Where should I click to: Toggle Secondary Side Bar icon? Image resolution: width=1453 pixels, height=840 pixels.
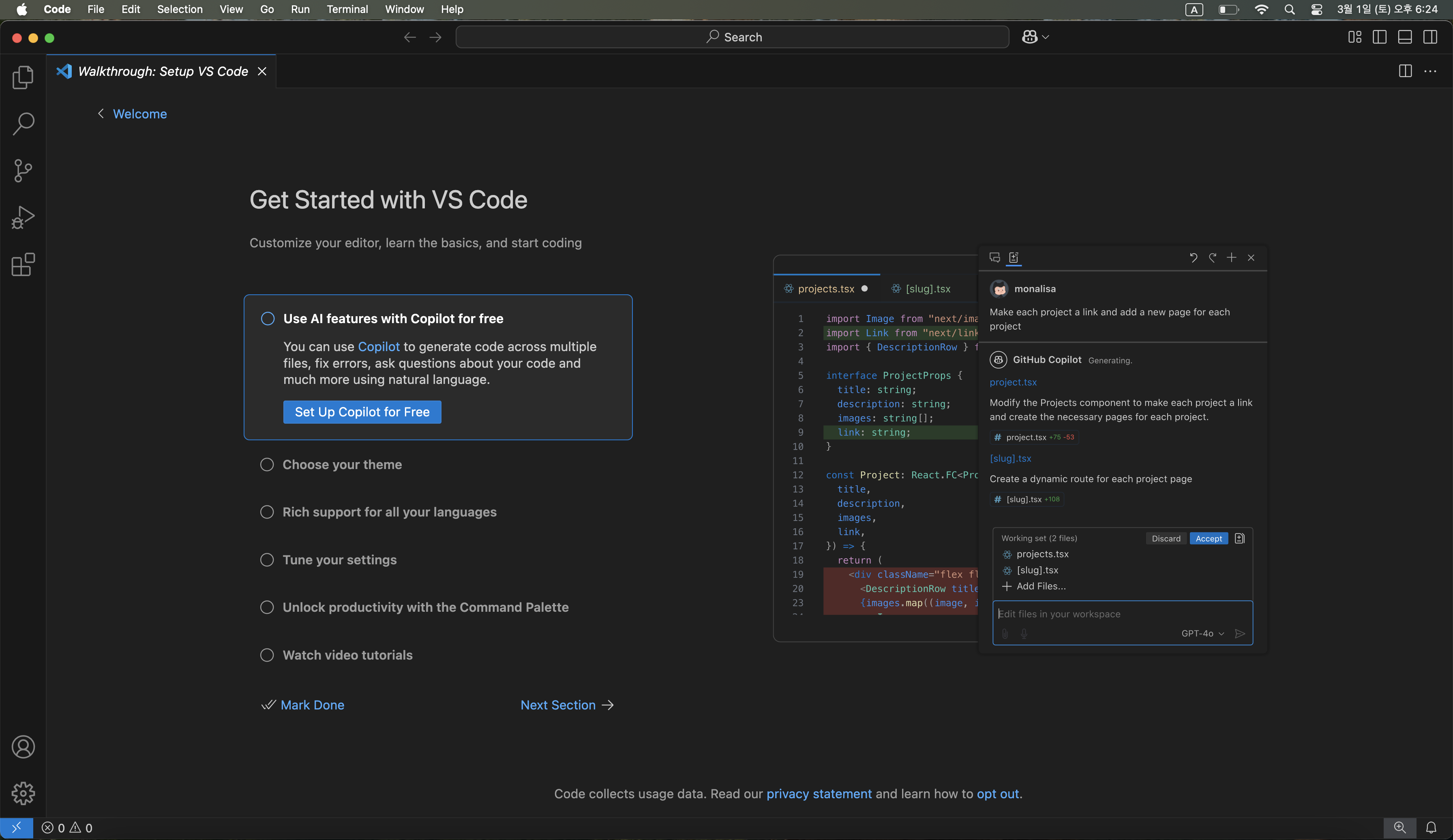1431,37
